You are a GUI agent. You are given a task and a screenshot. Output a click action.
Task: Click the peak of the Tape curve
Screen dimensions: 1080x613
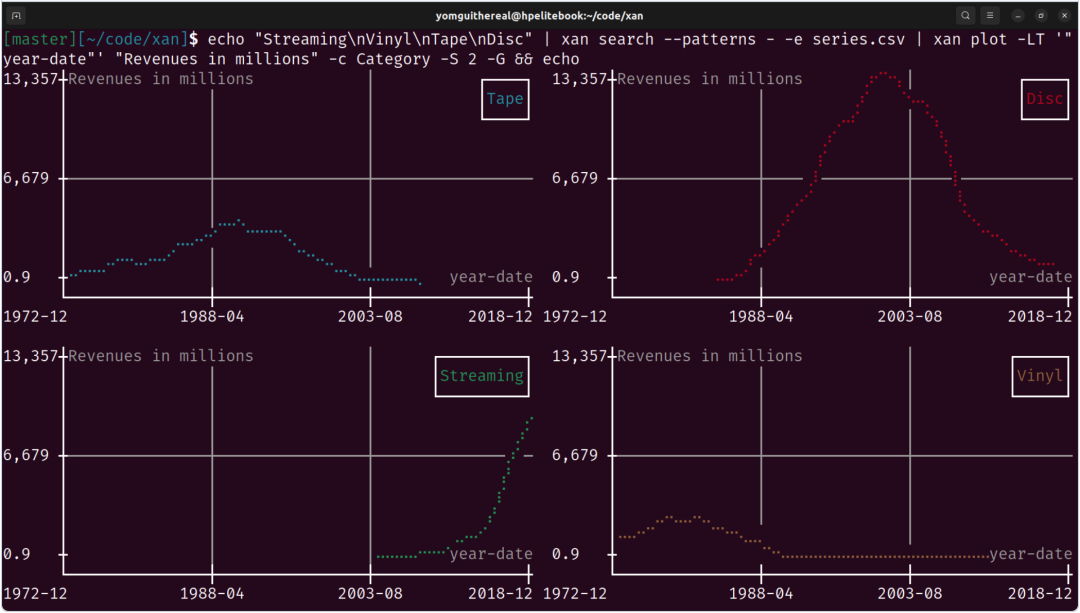pyautogui.click(x=238, y=221)
